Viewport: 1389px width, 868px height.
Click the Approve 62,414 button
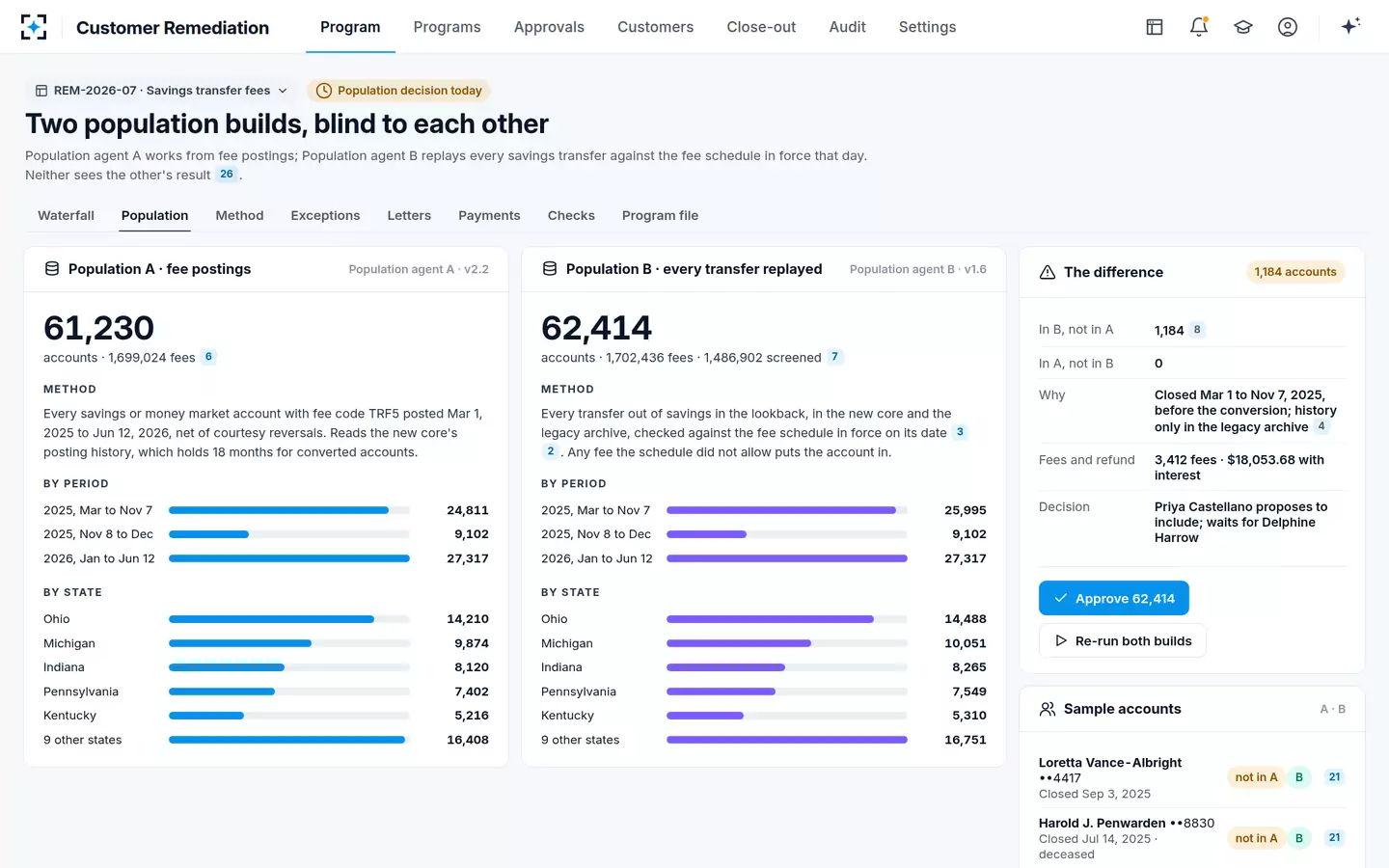click(x=1114, y=598)
